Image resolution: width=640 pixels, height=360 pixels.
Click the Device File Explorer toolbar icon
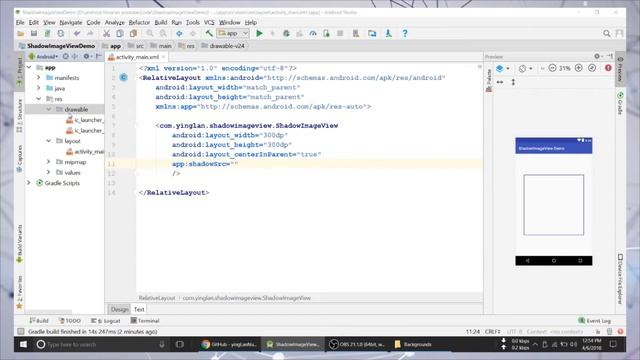pyautogui.click(x=372, y=33)
